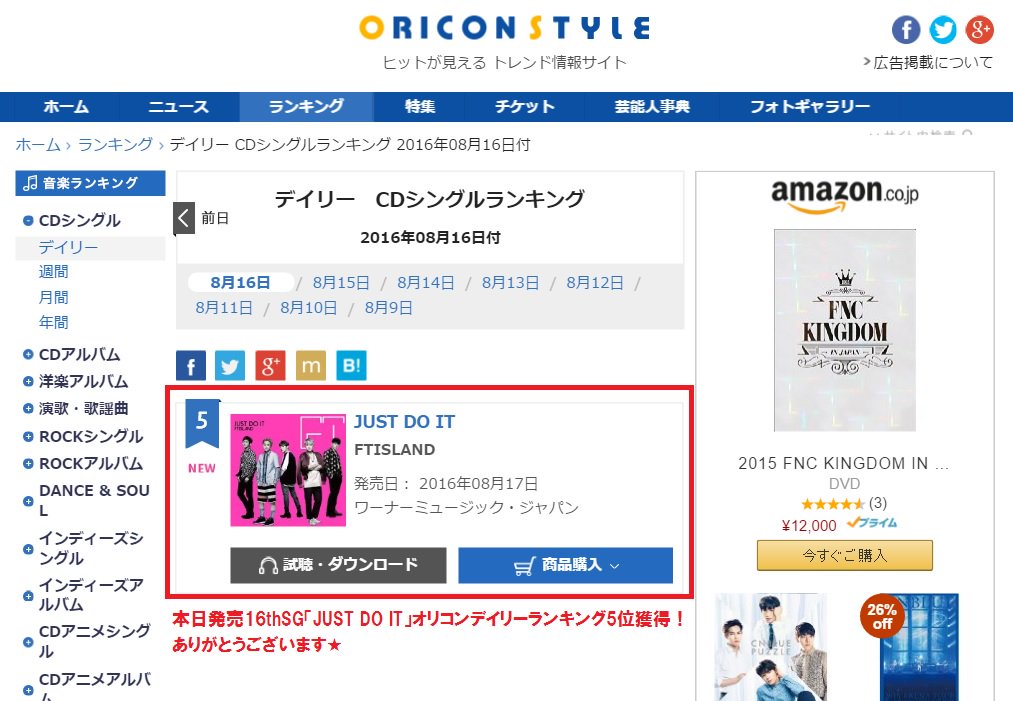Open the Google+ icon in the header
The height and width of the screenshot is (701, 1013).
[979, 30]
